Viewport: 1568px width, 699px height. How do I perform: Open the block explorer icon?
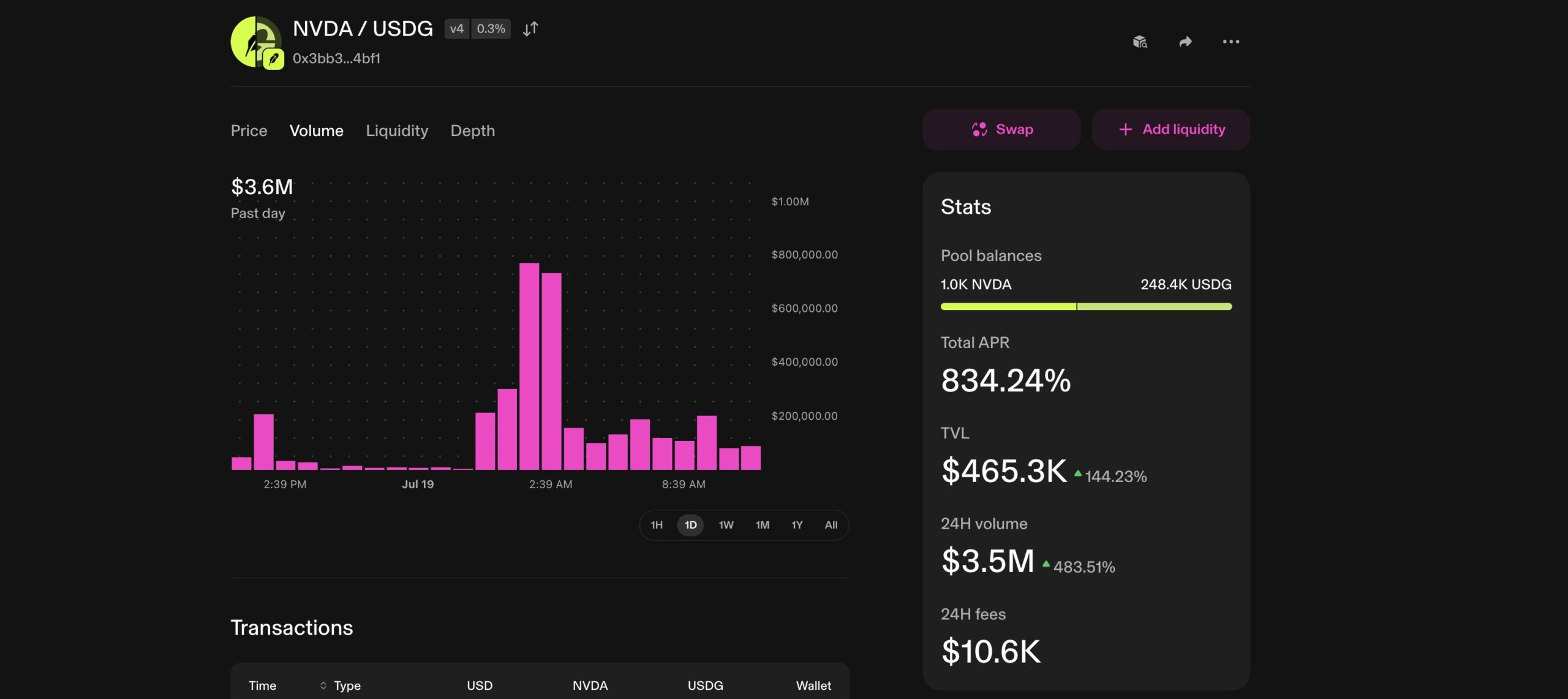(x=1140, y=42)
